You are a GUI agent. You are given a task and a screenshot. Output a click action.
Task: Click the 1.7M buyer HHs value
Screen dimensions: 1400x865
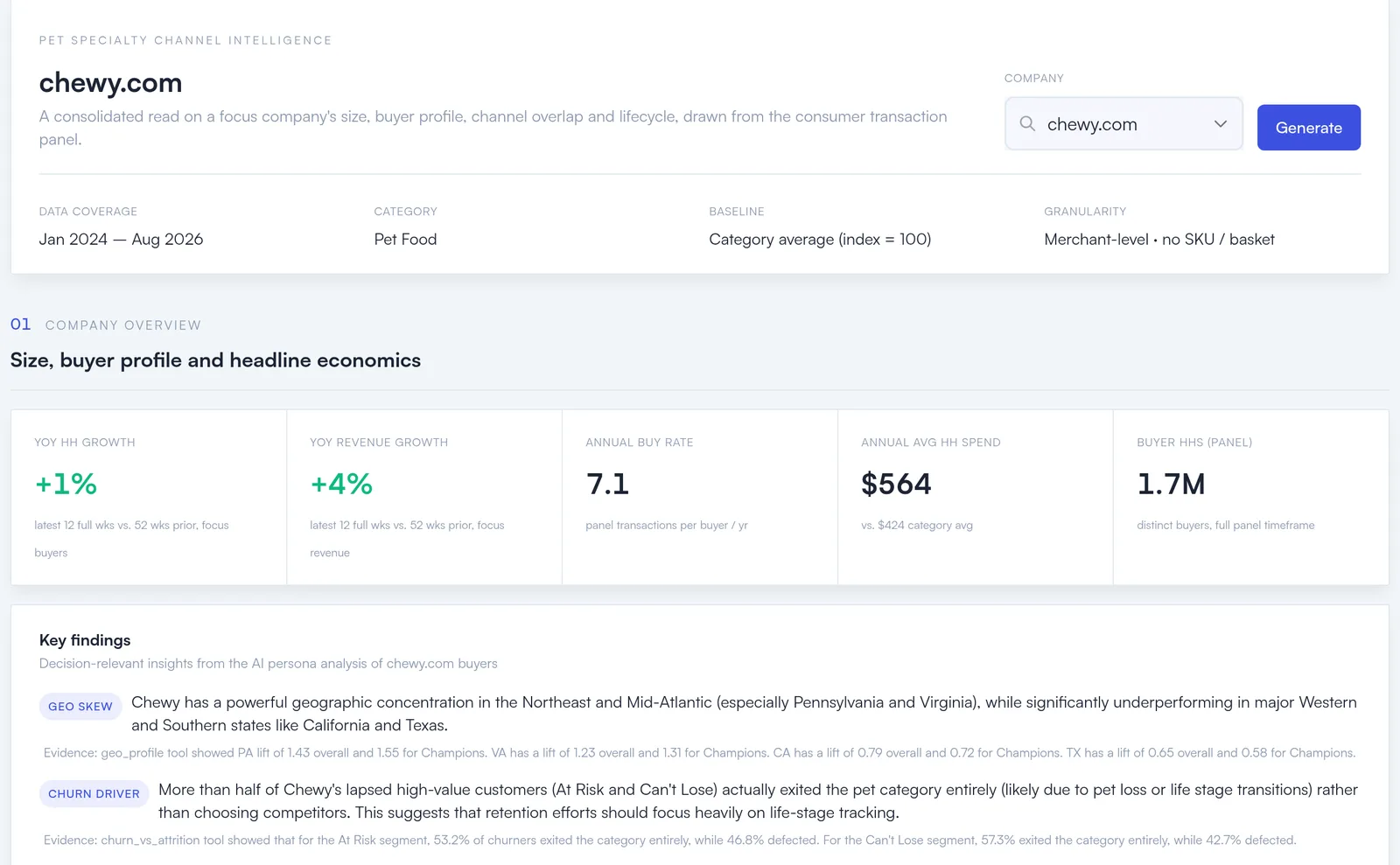click(x=1171, y=484)
